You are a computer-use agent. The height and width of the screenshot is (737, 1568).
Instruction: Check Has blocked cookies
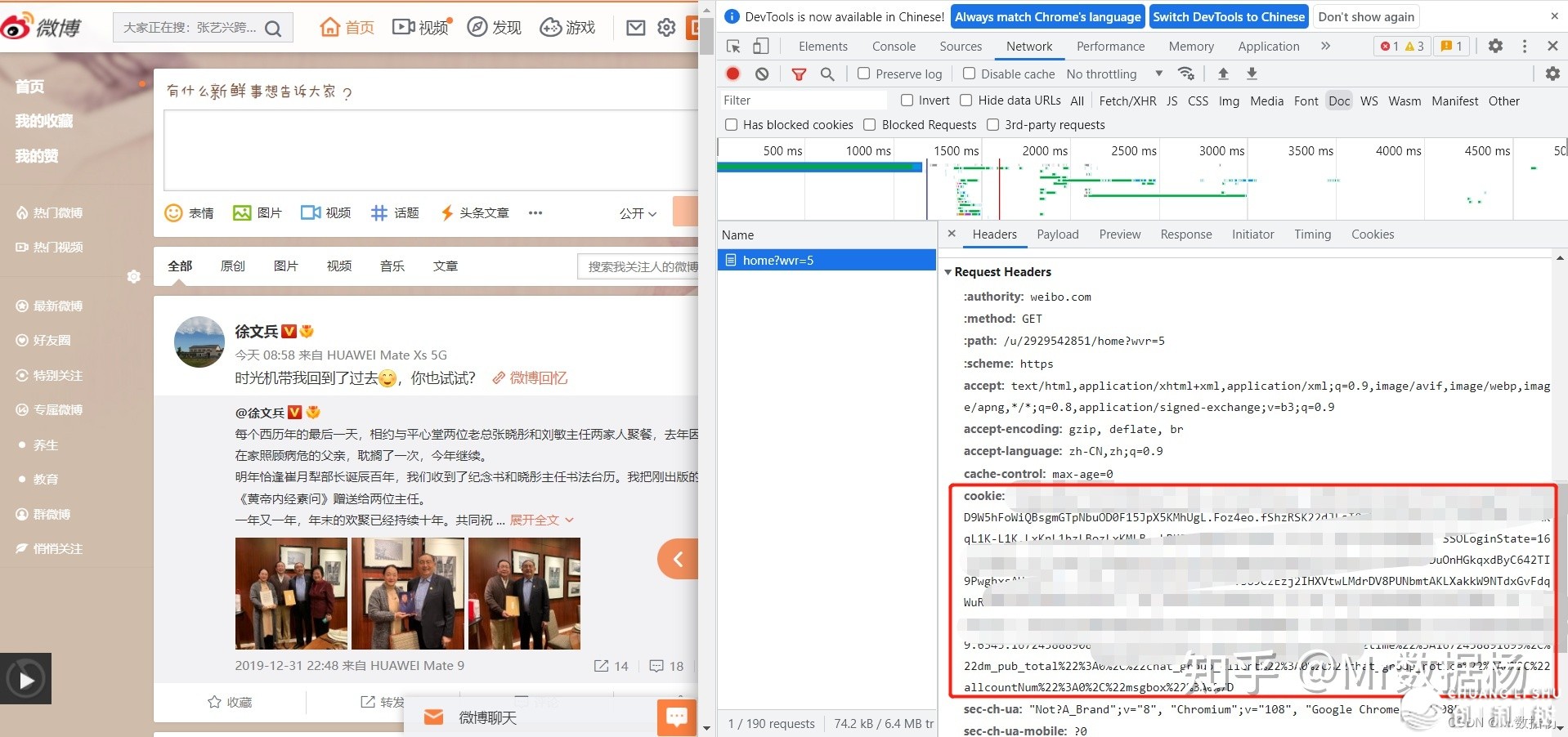point(731,125)
